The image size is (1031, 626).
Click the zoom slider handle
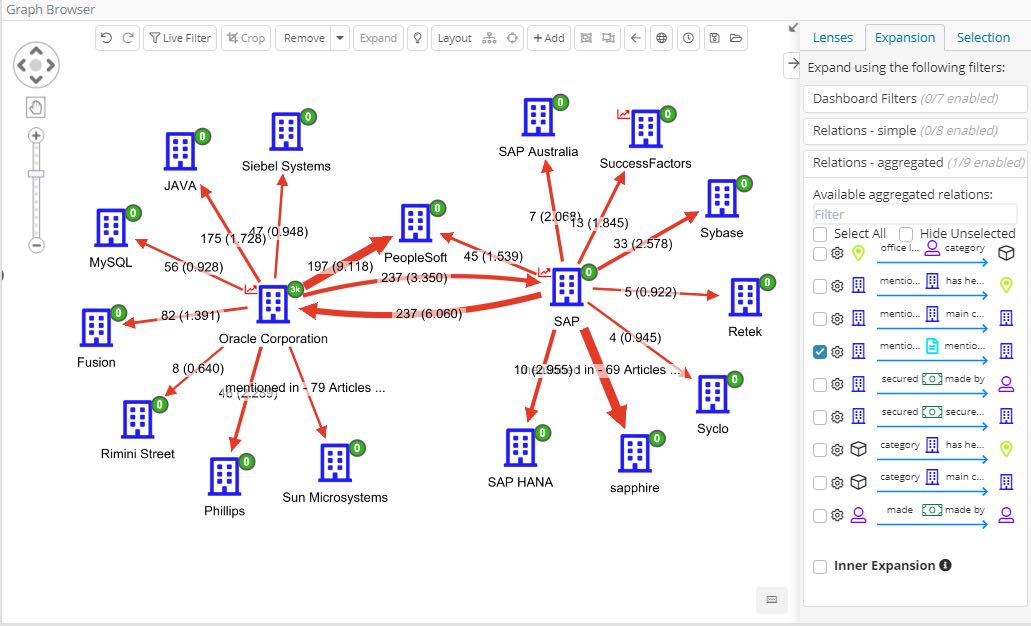click(x=36, y=174)
